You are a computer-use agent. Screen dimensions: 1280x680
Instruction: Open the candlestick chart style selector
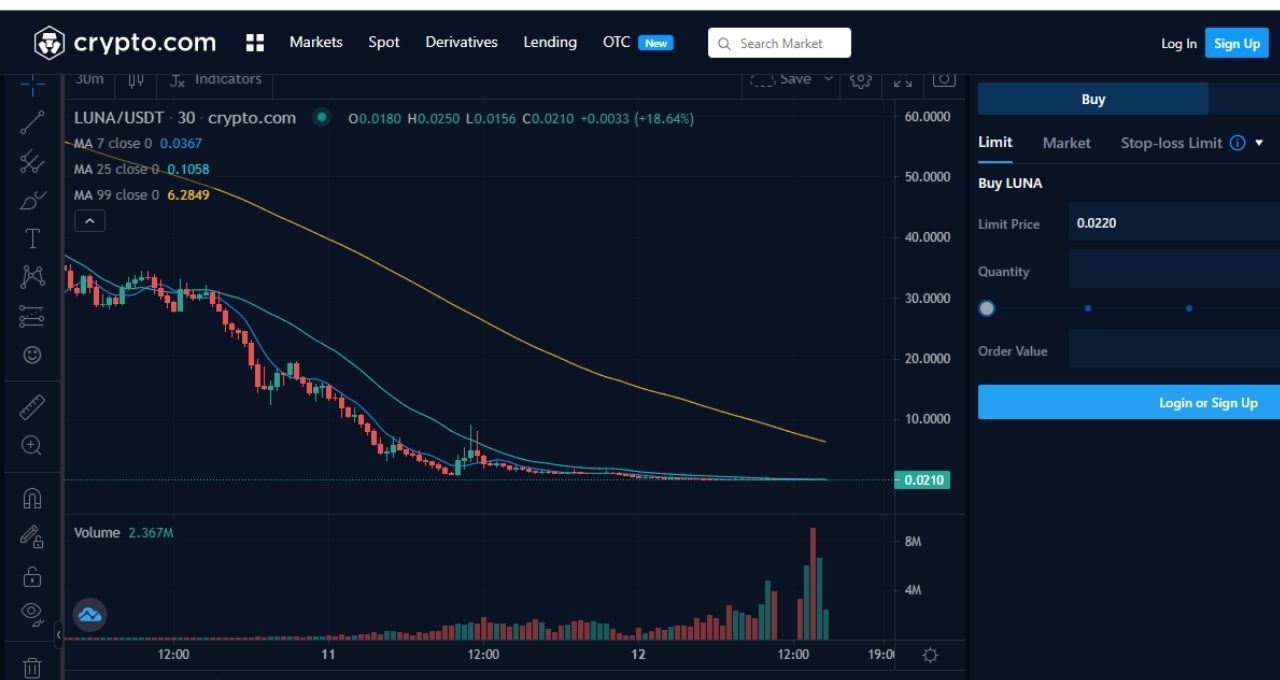[x=137, y=80]
